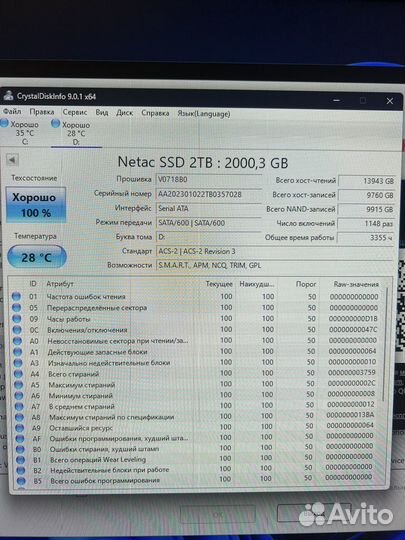The image size is (405, 540).
Task: Click the status orb for attribute 01
Action: click(16, 297)
